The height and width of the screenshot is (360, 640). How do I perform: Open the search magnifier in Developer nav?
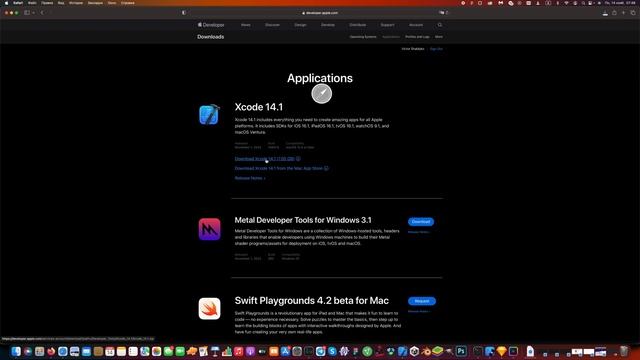coord(440,25)
